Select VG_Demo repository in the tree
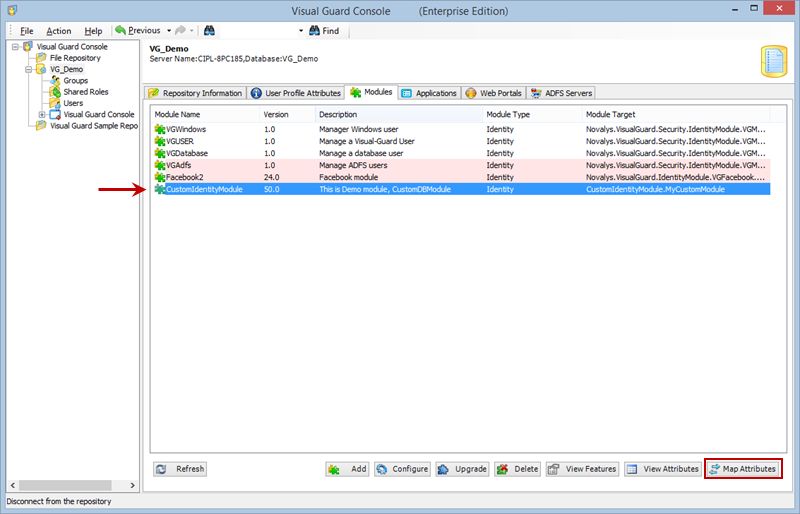800x514 pixels. coord(66,69)
